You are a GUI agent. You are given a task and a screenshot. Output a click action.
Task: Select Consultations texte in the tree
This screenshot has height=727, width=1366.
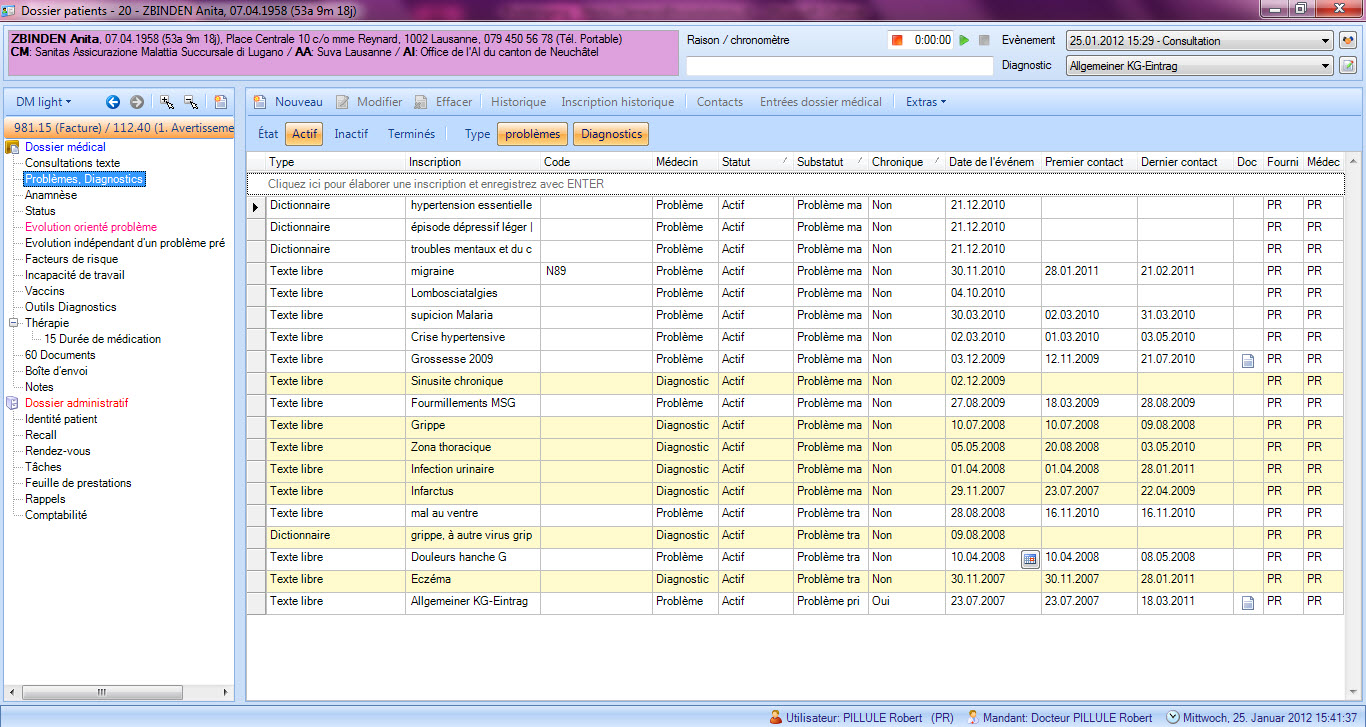[72, 163]
